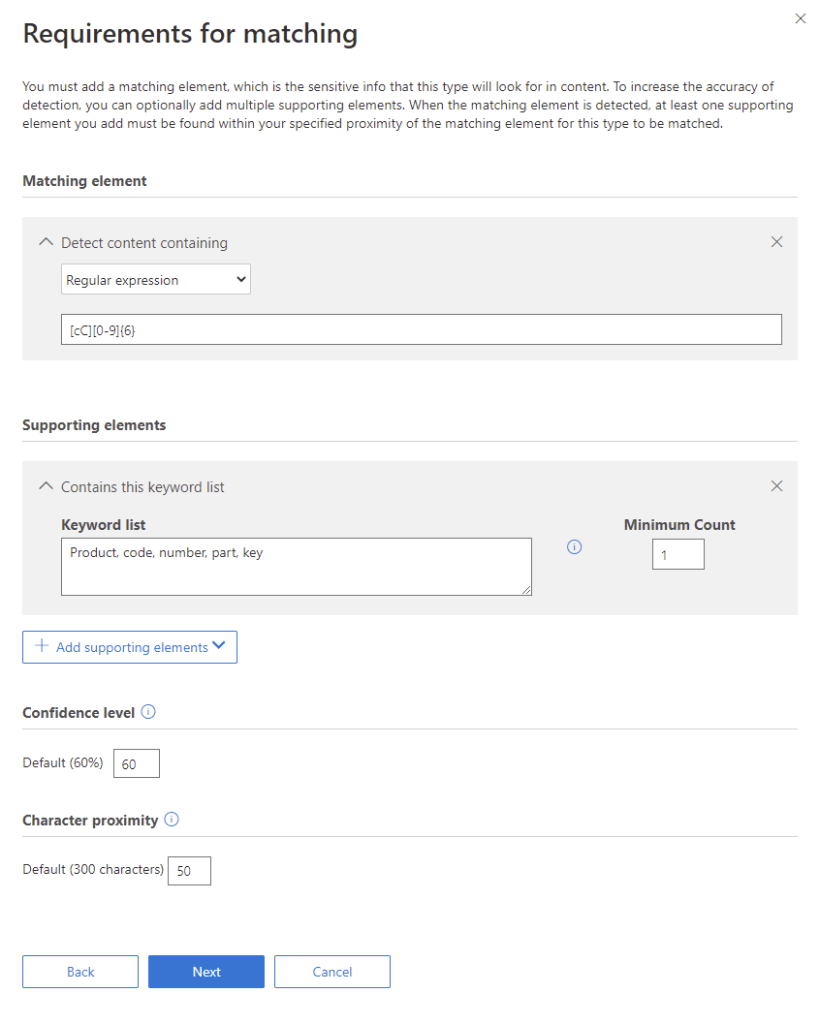Click the Next button

[206, 972]
